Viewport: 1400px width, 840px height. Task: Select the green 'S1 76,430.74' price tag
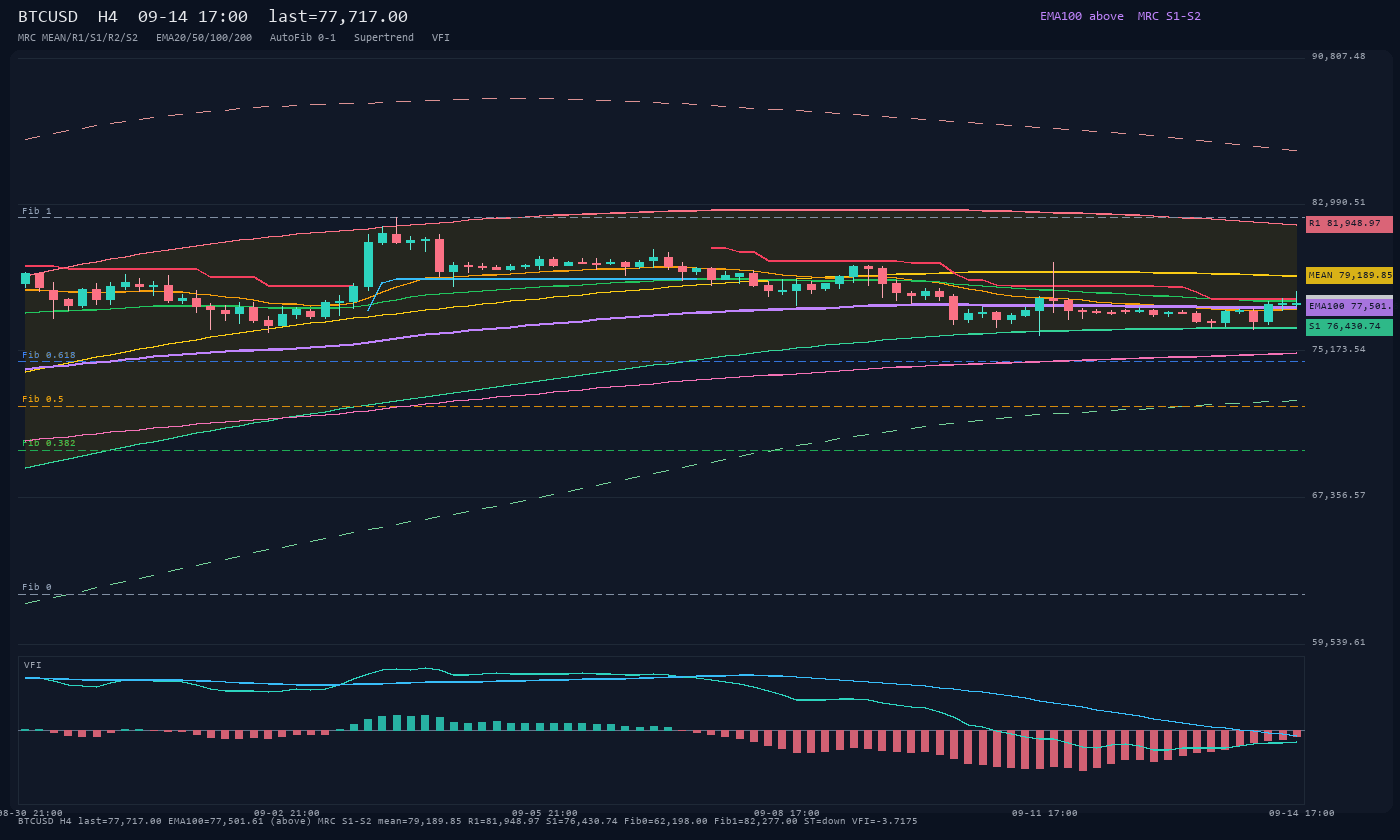point(1349,327)
